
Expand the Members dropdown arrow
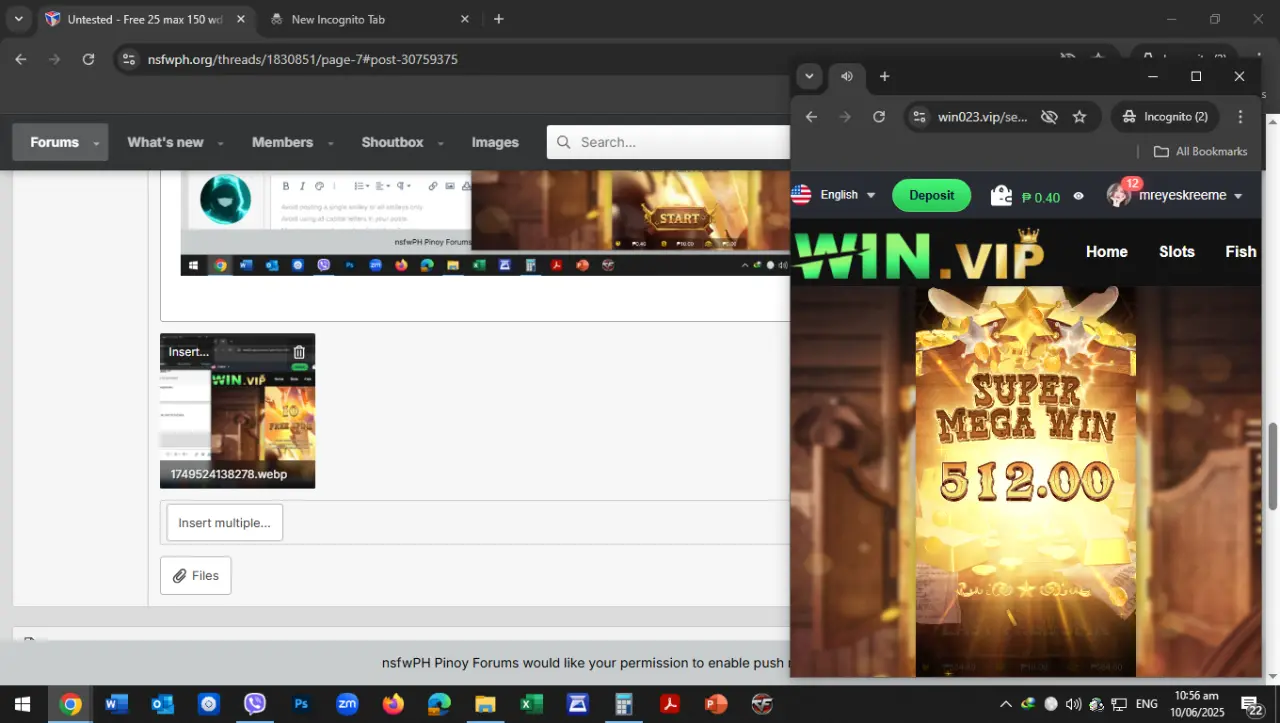point(330,143)
